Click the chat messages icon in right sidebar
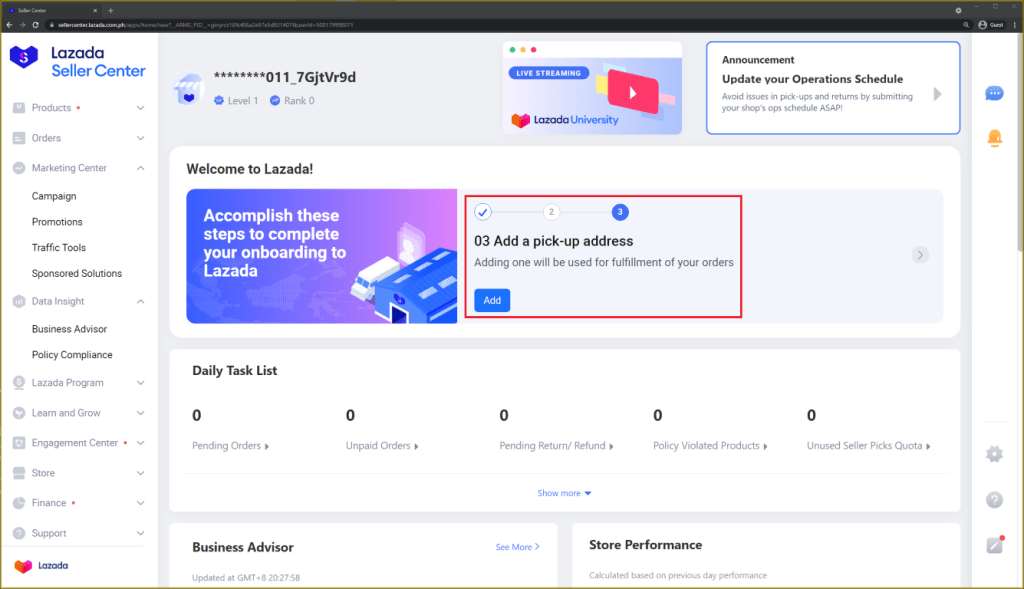 994,94
